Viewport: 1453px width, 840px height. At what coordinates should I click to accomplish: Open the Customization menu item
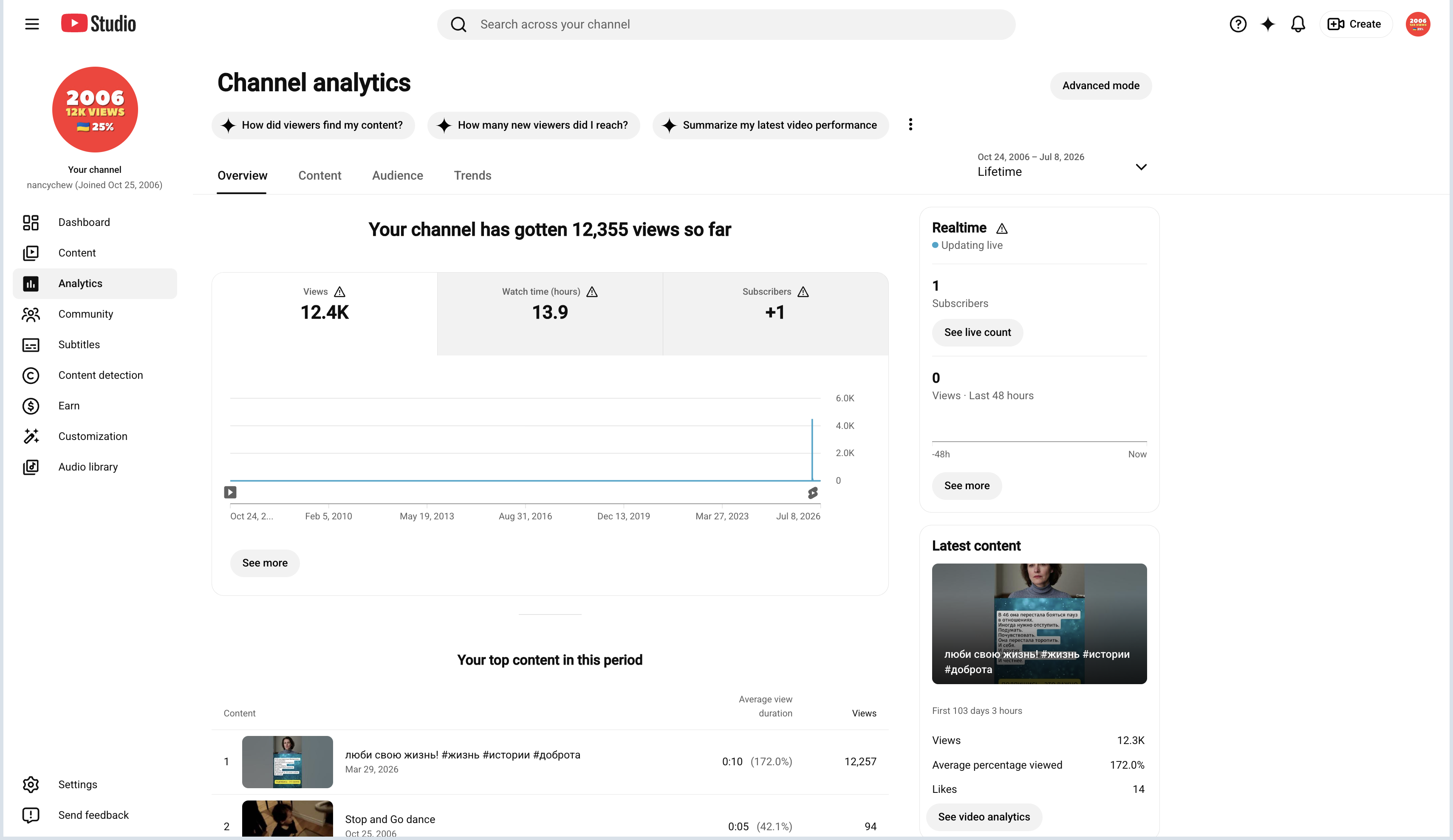tap(95, 437)
